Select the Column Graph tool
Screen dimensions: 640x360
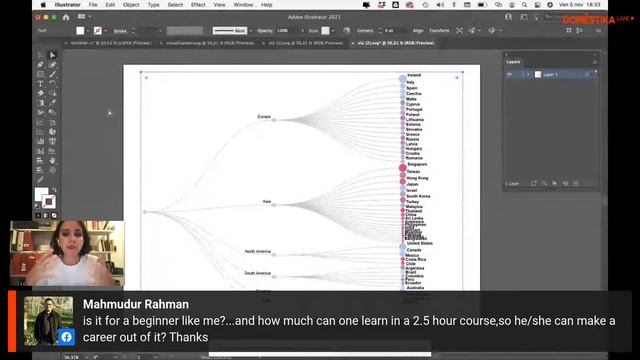(x=40, y=141)
